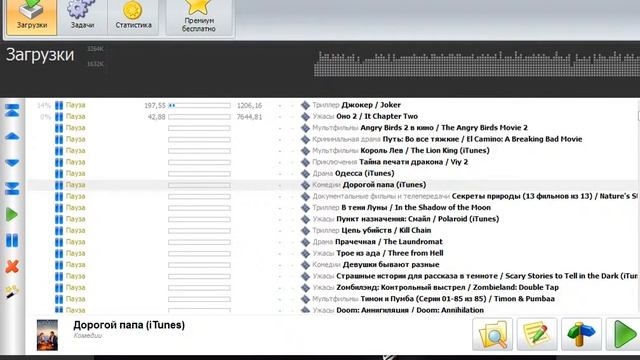Move download to bottom of queue

point(12,189)
